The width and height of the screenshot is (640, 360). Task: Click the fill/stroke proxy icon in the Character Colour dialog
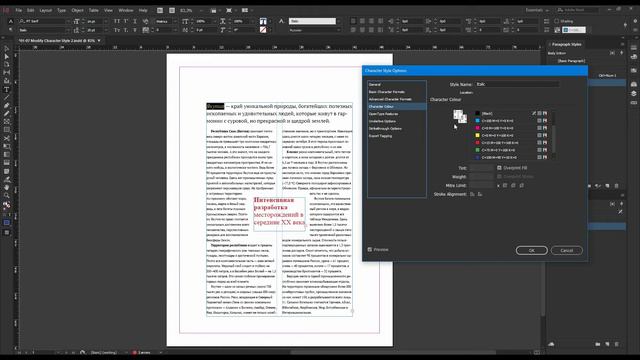pos(460,116)
